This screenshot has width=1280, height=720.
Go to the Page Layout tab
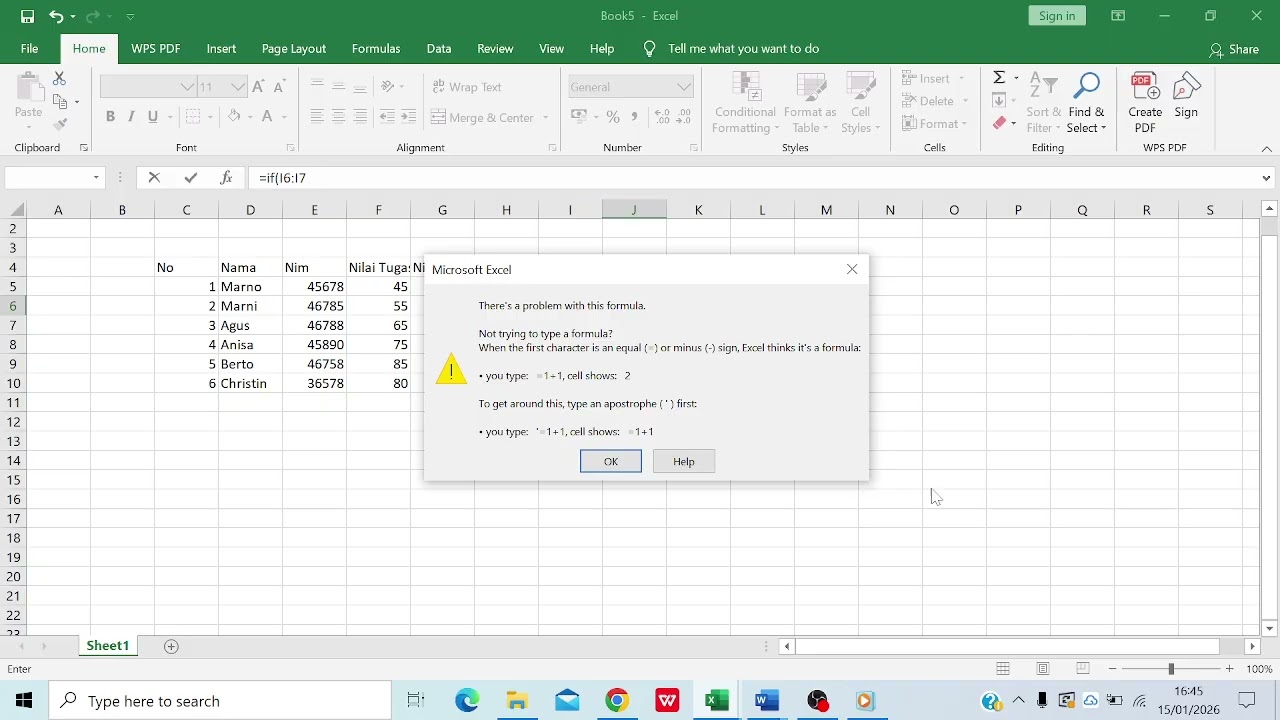[x=294, y=48]
